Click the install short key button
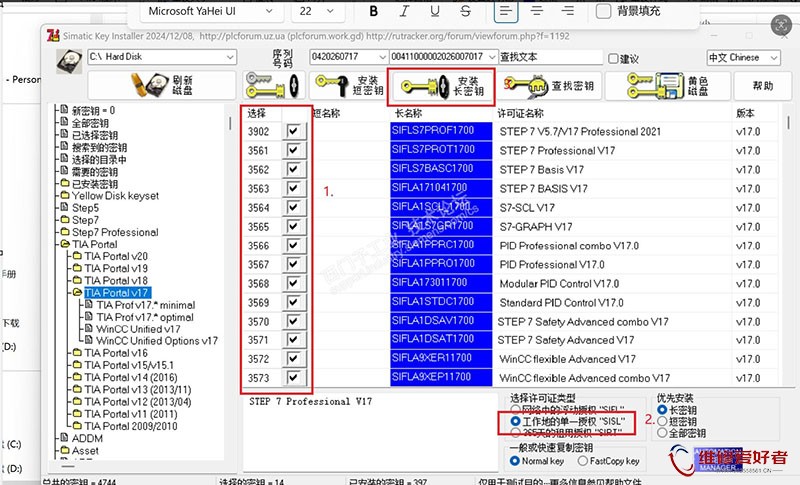The width and height of the screenshot is (800, 485). click(x=348, y=85)
